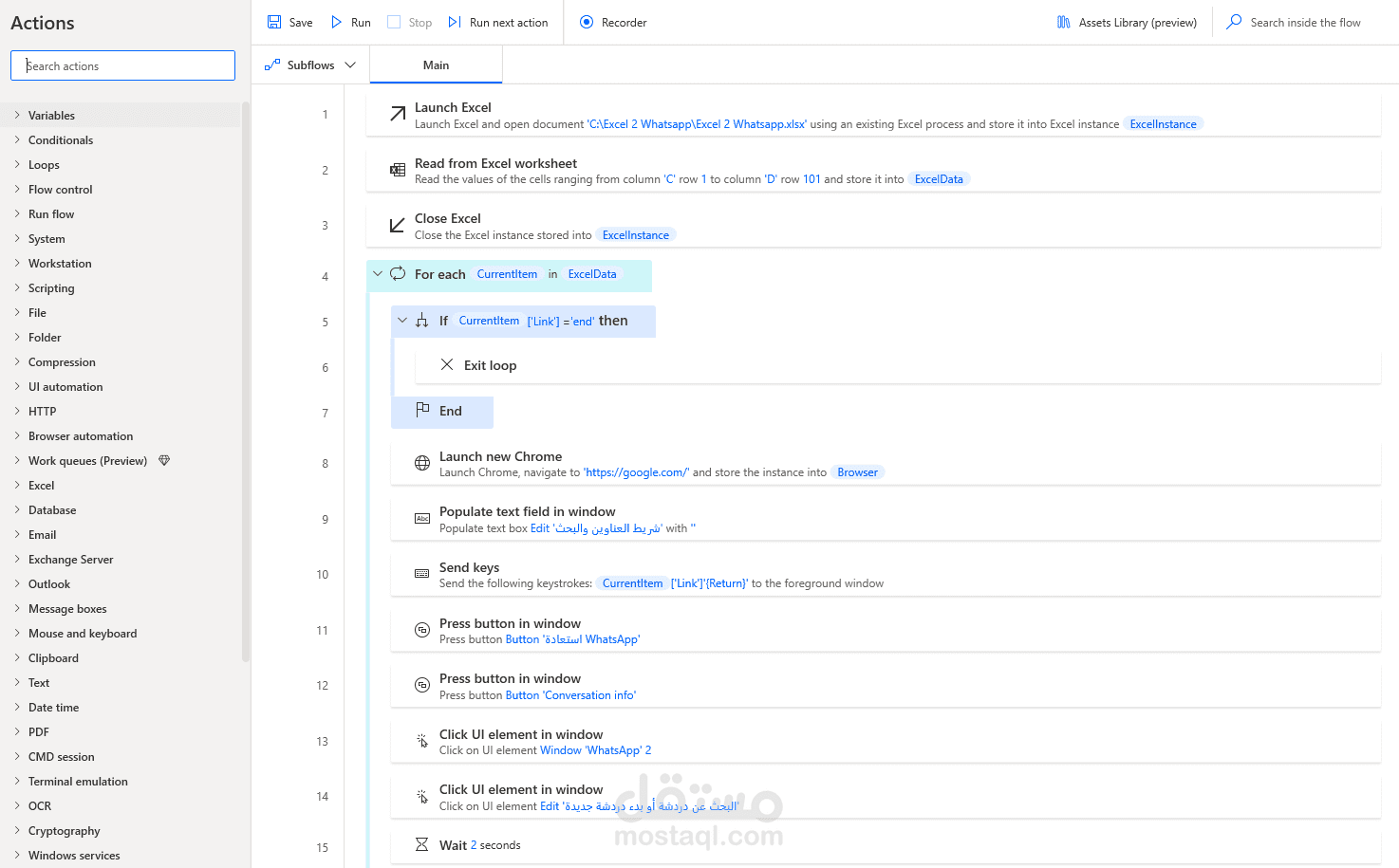Expand the Excel actions group
The height and width of the screenshot is (868, 1399).
click(x=17, y=485)
